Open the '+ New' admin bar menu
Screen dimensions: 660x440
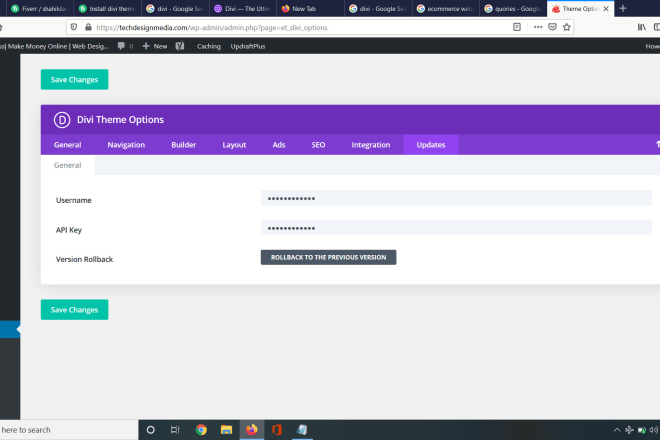pos(154,46)
